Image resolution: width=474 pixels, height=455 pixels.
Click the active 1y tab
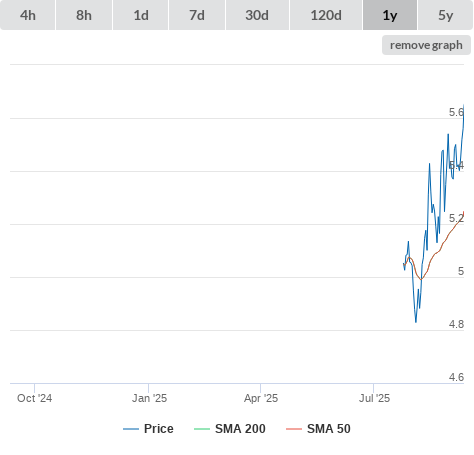[x=390, y=15]
